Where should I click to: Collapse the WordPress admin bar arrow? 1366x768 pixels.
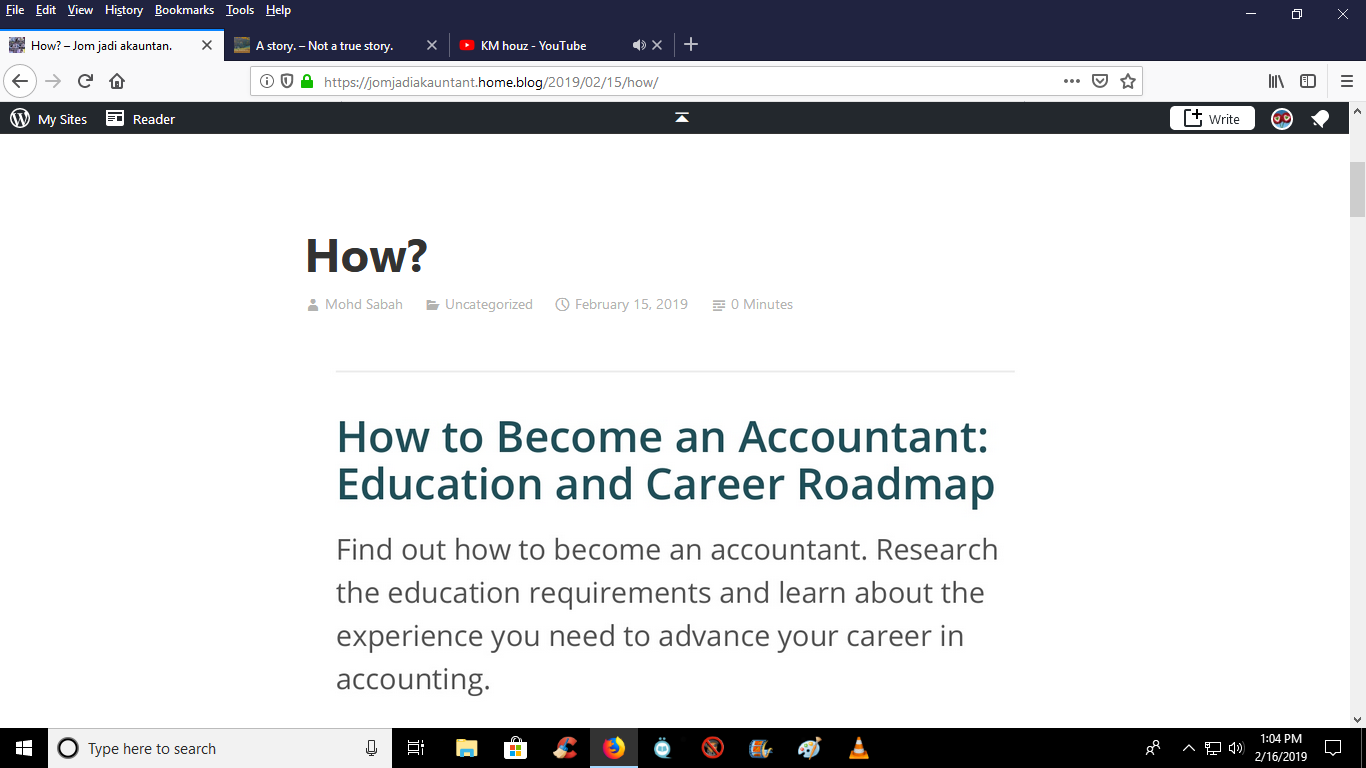pos(682,118)
